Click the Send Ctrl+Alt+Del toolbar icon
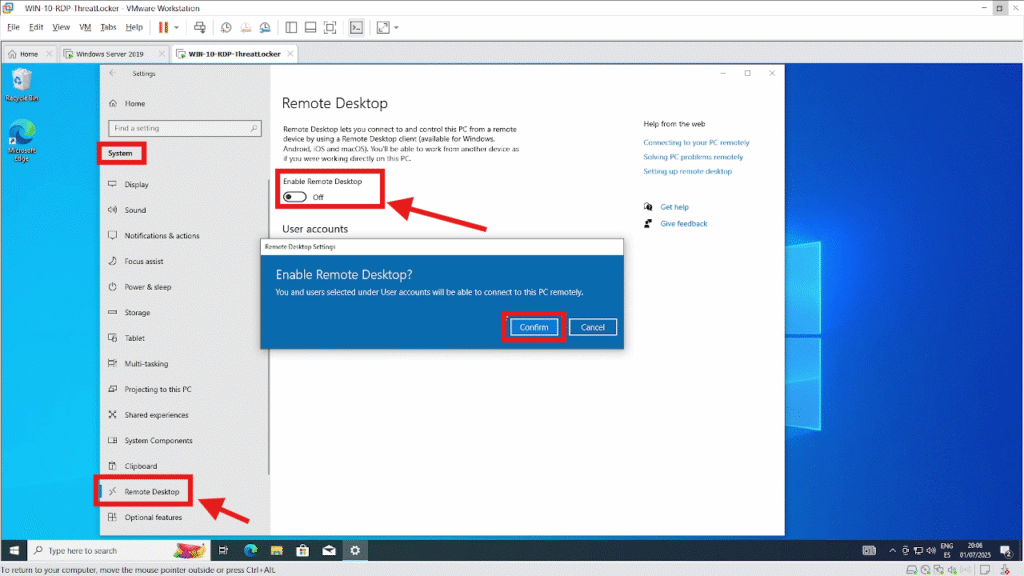Image resolution: width=1024 pixels, height=576 pixels. coord(199,27)
